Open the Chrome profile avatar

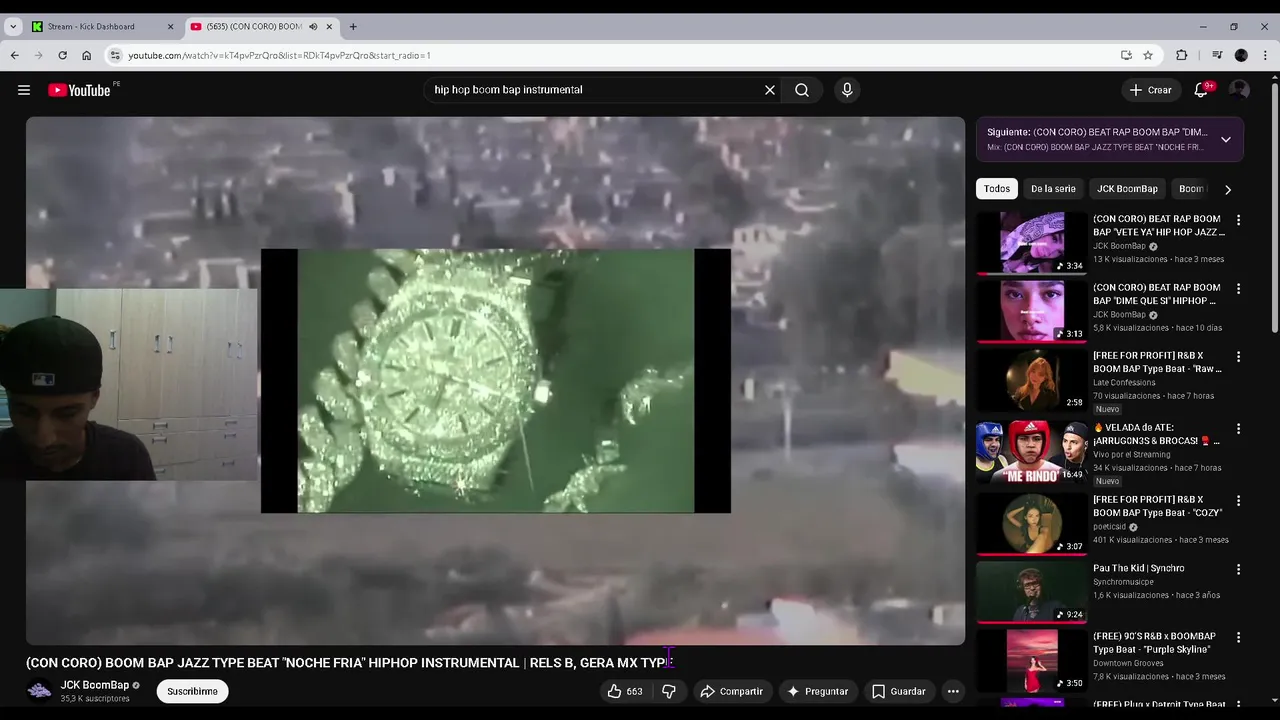[1241, 55]
